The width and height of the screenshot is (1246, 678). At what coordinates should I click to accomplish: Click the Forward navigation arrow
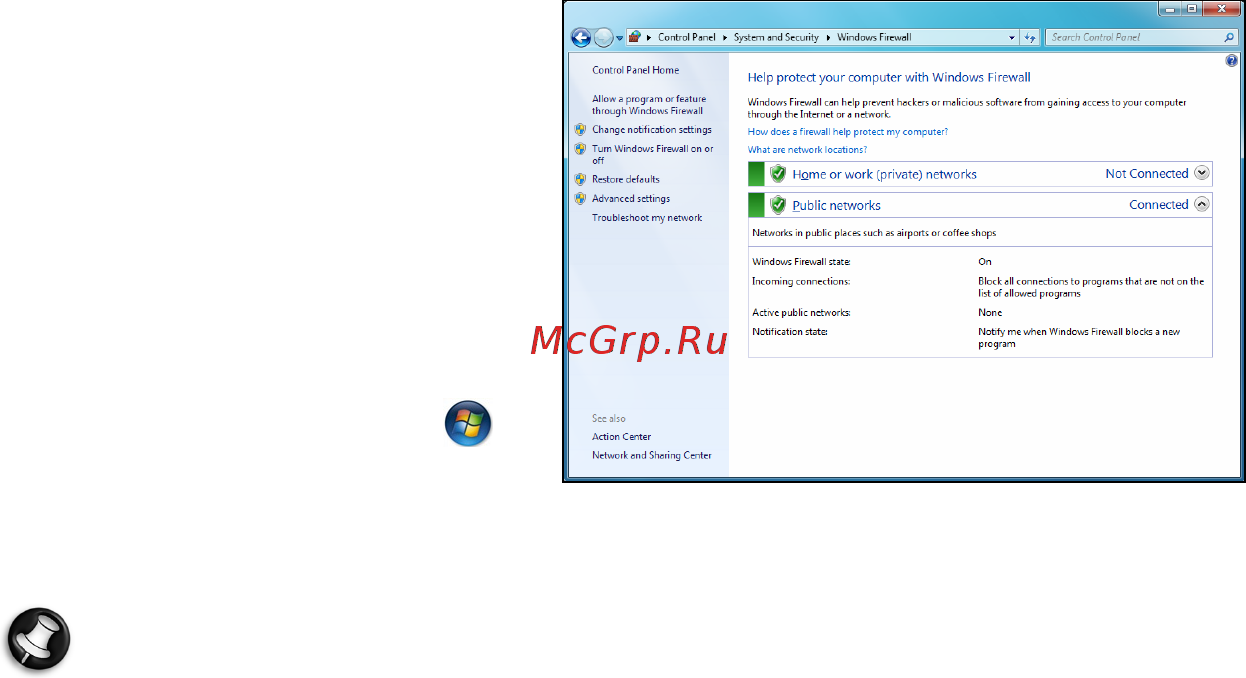(604, 37)
